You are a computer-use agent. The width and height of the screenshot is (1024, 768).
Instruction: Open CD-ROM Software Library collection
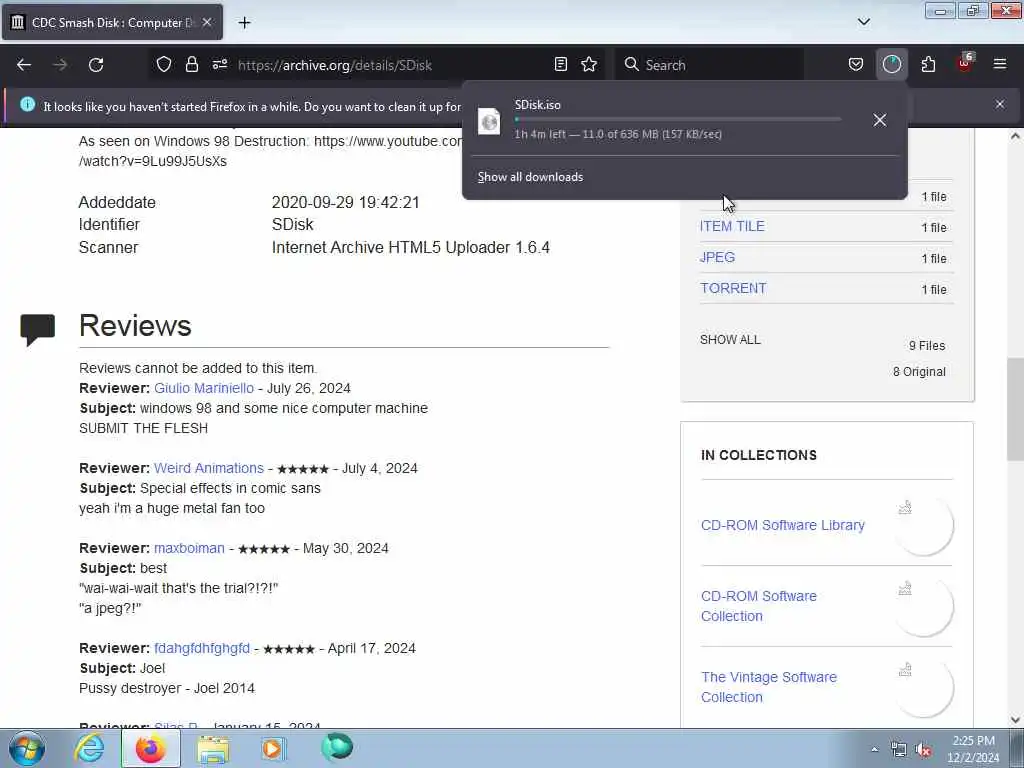[782, 525]
